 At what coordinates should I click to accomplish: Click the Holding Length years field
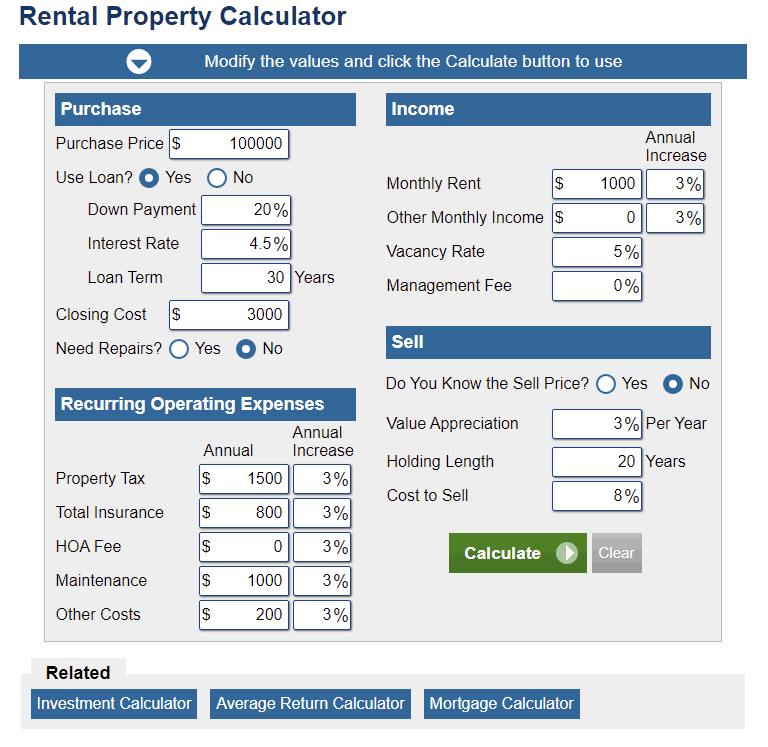596,462
